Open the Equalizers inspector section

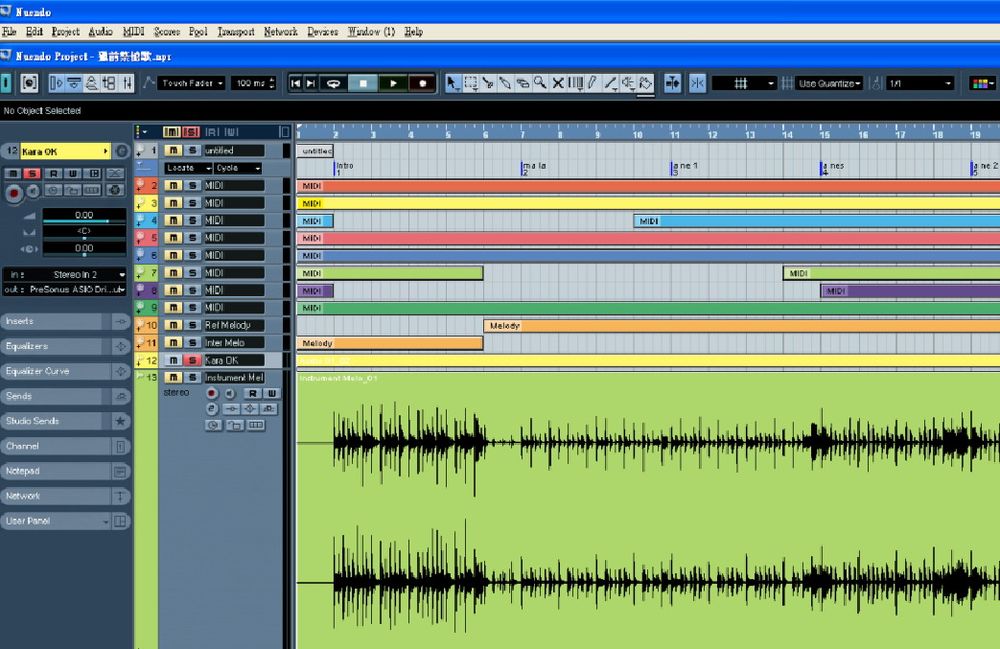(x=66, y=346)
